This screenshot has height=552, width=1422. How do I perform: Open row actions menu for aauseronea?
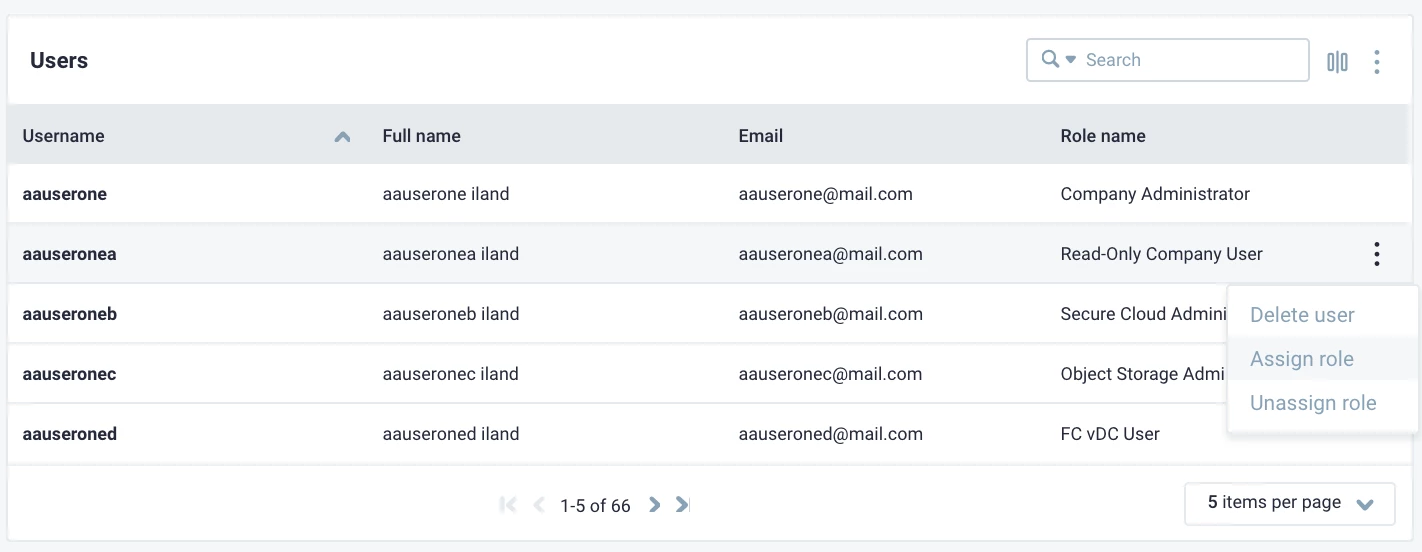1377,254
